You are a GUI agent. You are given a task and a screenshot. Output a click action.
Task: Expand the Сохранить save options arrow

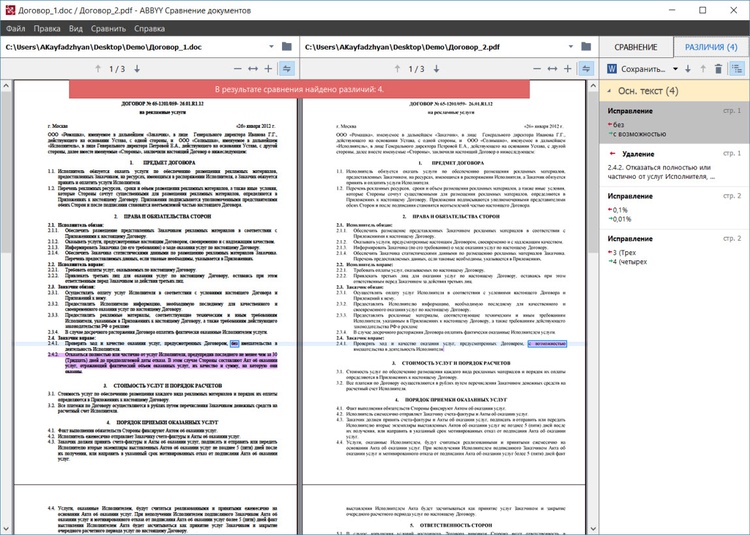pyautogui.click(x=675, y=69)
